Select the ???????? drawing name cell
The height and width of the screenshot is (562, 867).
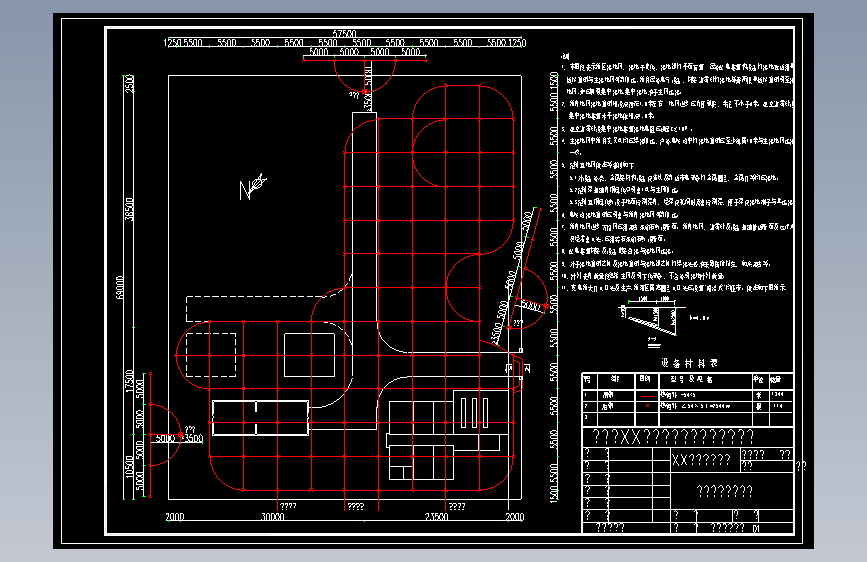coord(724,491)
